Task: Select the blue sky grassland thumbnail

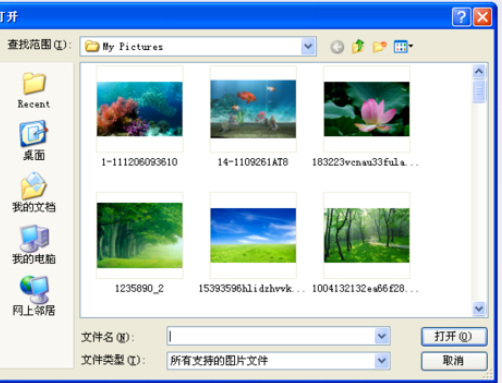Action: pyautogui.click(x=253, y=235)
